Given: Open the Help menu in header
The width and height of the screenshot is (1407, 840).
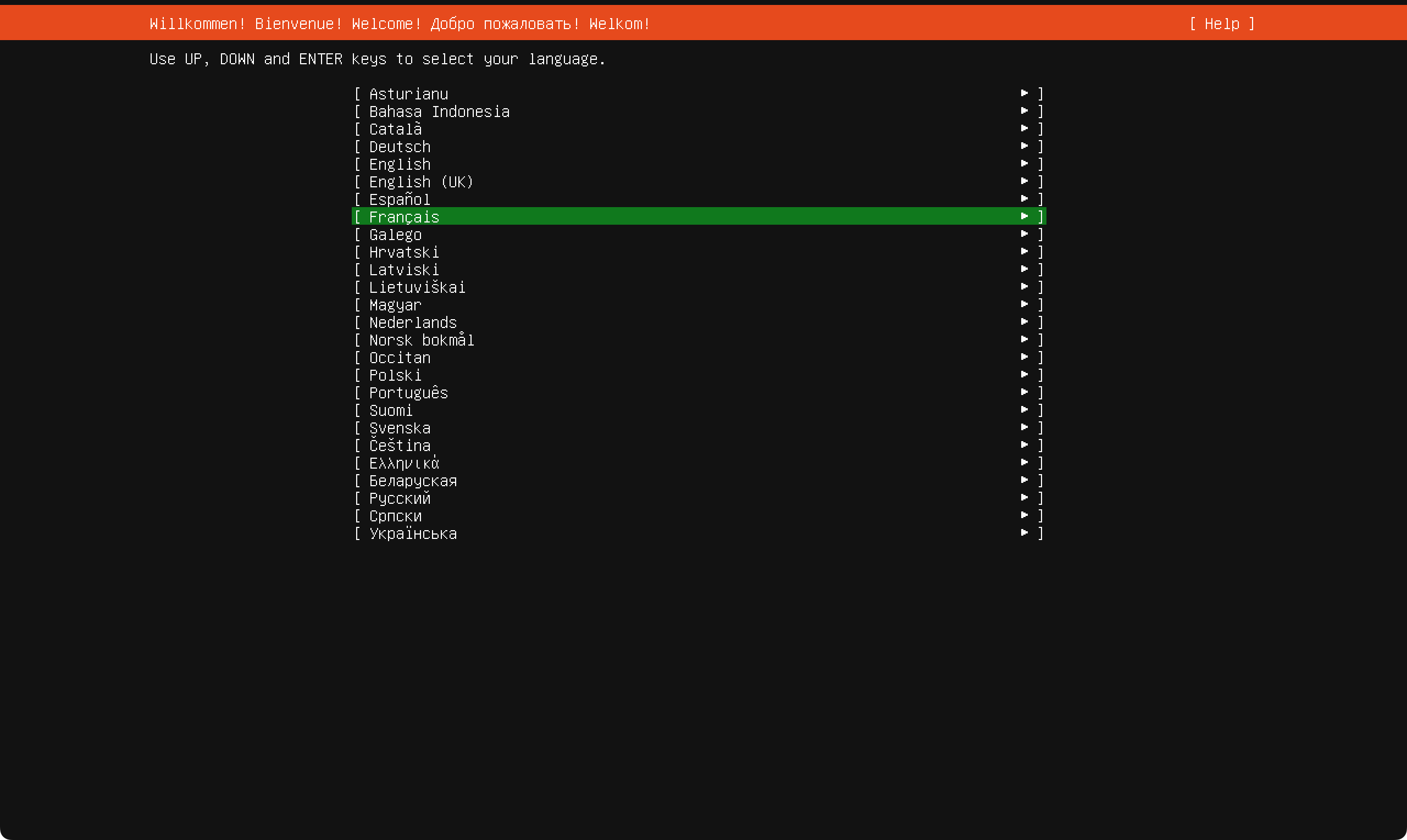Looking at the screenshot, I should pyautogui.click(x=1221, y=24).
